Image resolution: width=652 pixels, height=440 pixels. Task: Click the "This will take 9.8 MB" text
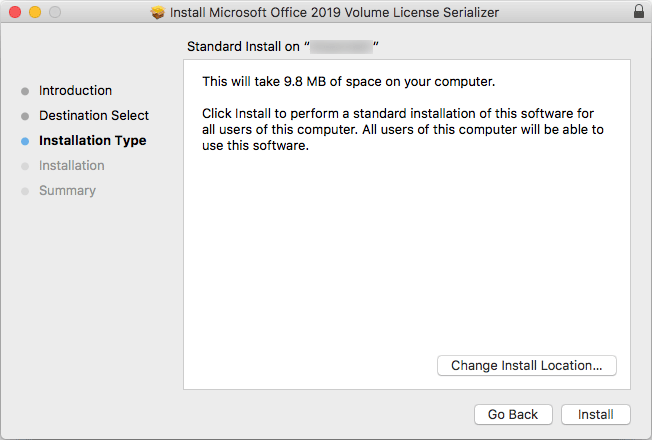[x=348, y=82]
